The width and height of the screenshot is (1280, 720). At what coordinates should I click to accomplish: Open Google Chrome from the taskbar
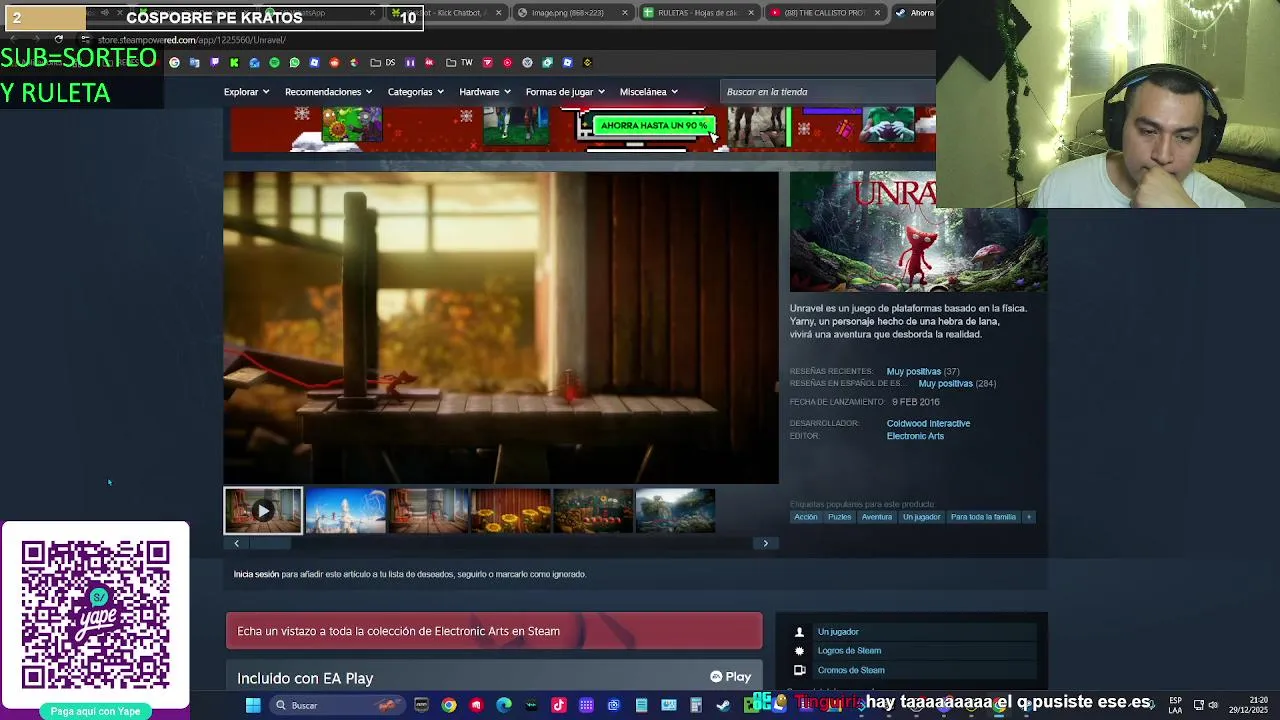tap(449, 705)
